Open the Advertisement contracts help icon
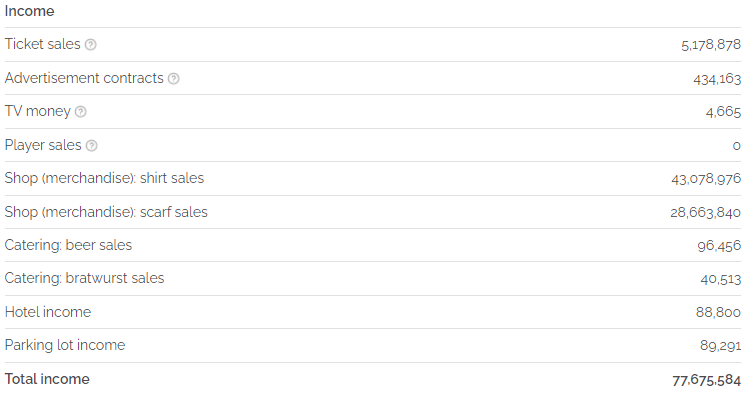748x393 pixels. pyautogui.click(x=174, y=79)
